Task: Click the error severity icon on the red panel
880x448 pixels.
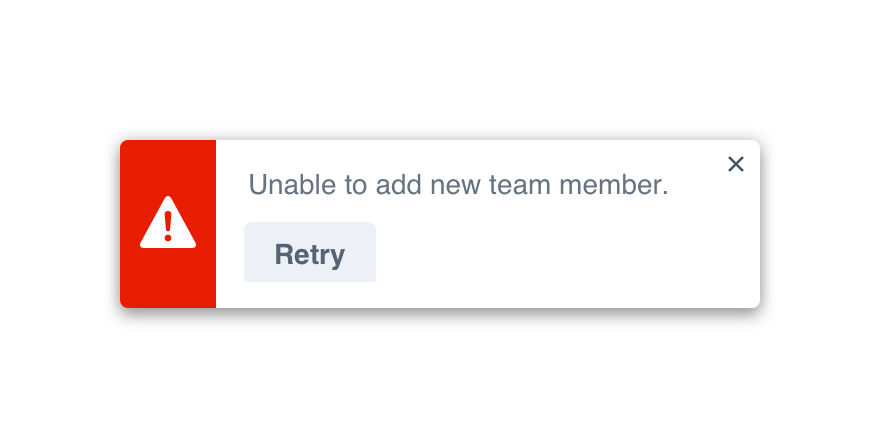Action: (168, 222)
